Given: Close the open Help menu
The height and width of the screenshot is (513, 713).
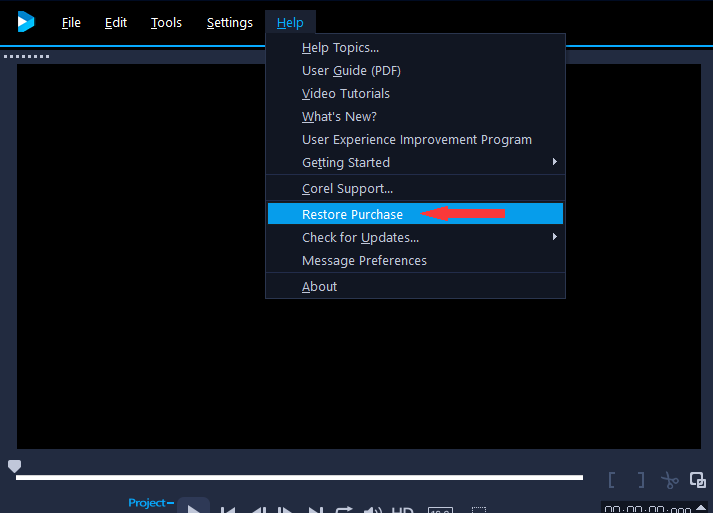Looking at the screenshot, I should click(x=290, y=22).
